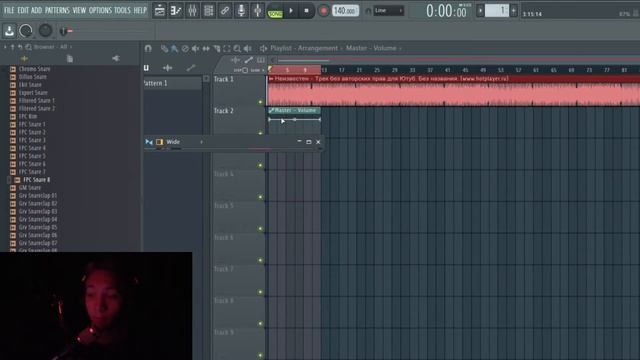Select the magnifier zoom tool in playlist

(237, 49)
